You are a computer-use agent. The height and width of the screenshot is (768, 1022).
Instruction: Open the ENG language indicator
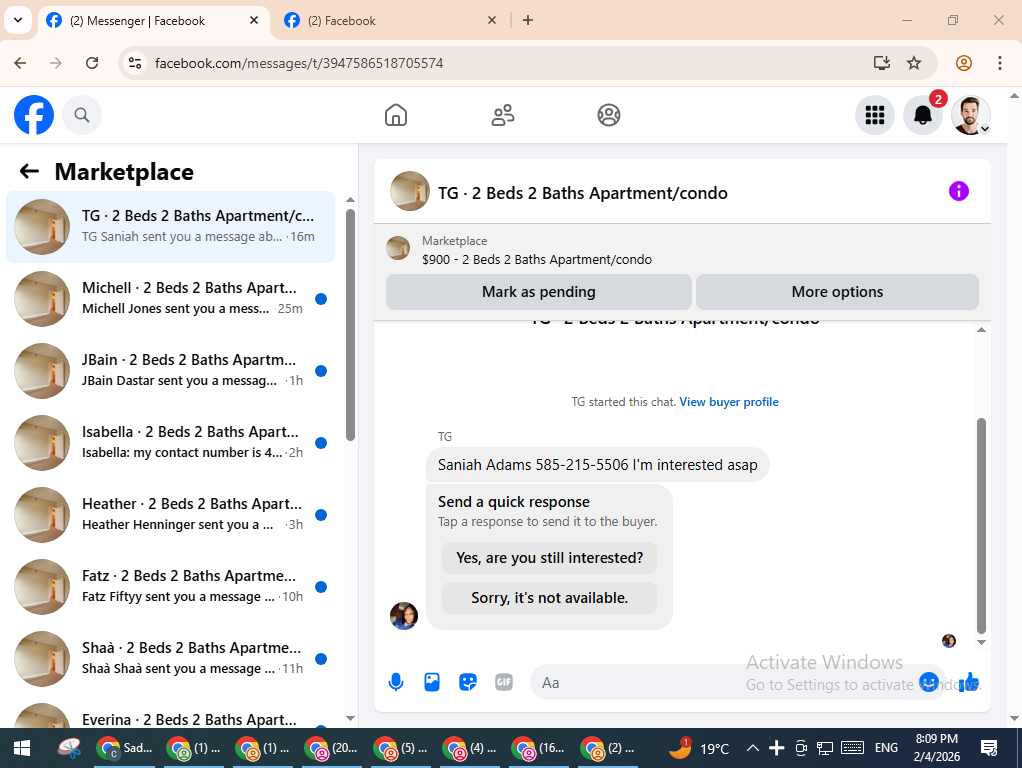point(886,748)
